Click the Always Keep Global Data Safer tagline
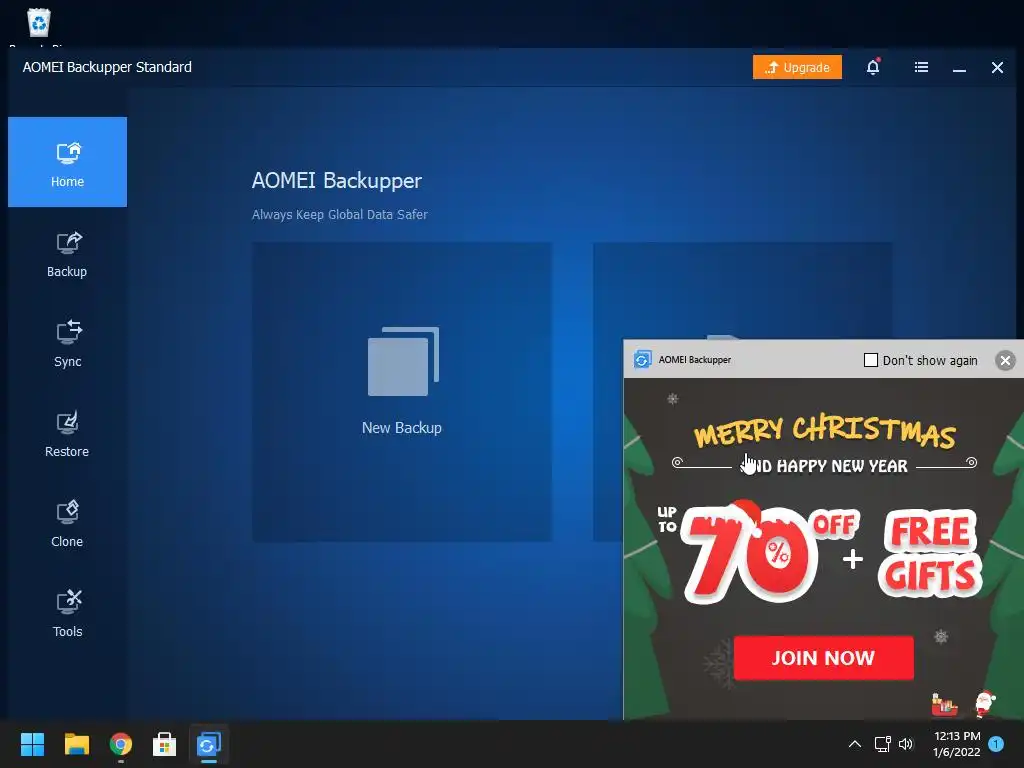The image size is (1024, 768). [x=340, y=214]
